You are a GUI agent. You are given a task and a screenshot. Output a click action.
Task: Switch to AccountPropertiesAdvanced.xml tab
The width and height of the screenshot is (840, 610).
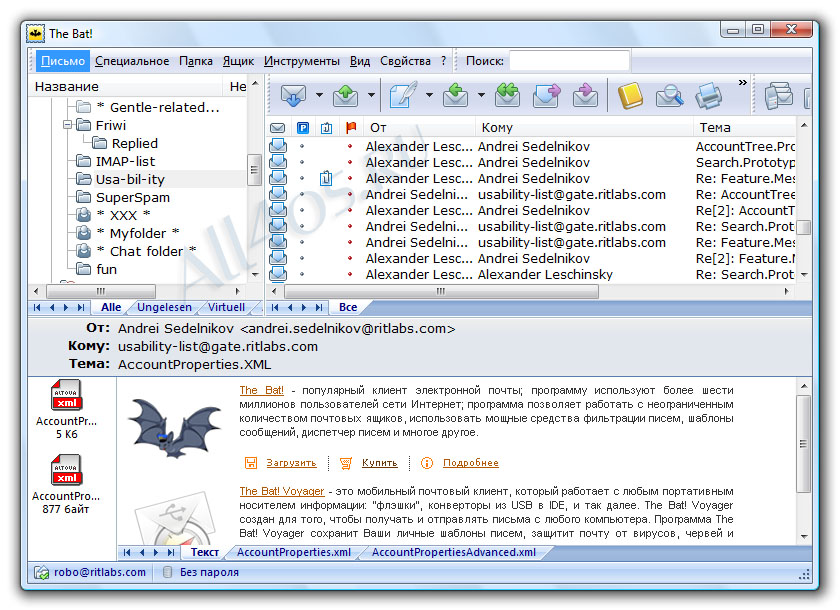coord(454,552)
